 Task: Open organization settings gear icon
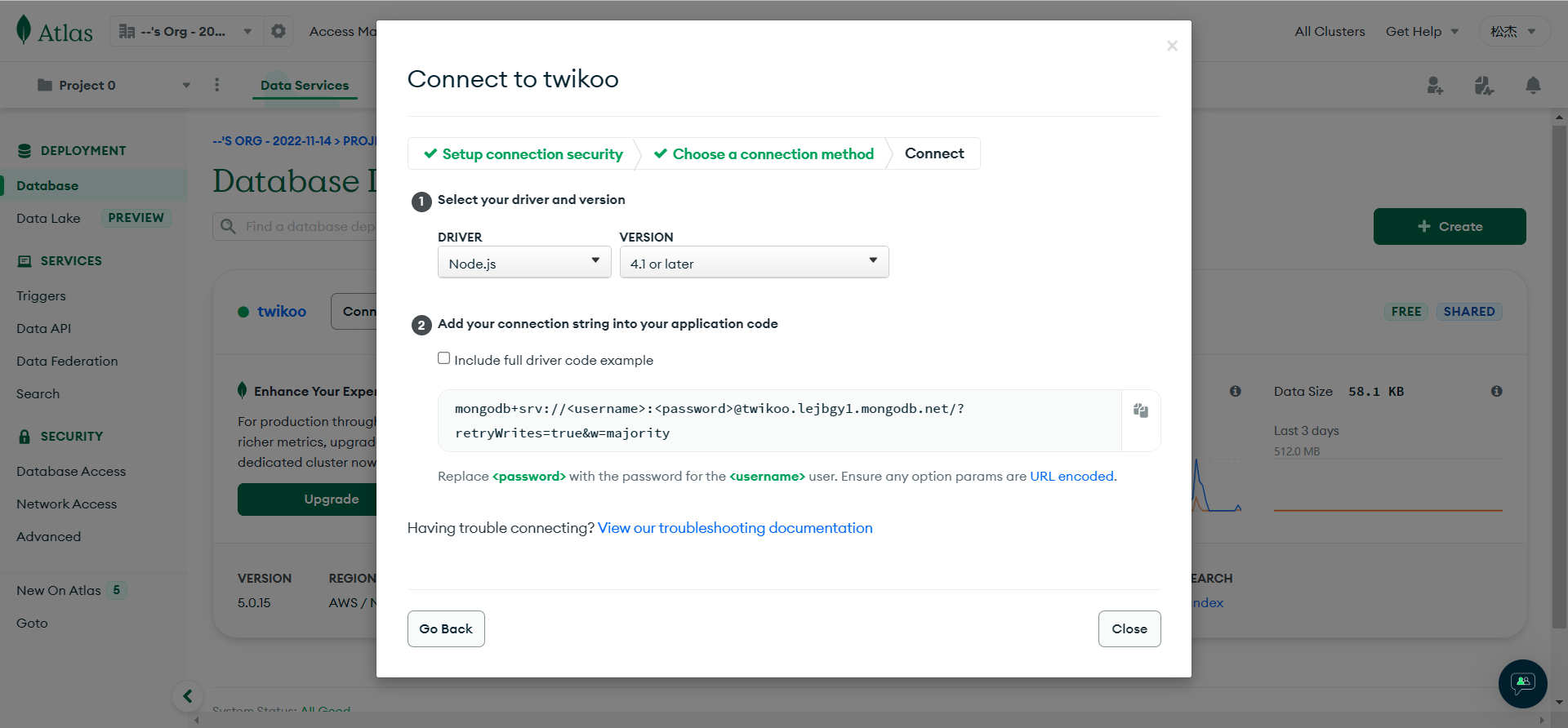[x=278, y=31]
